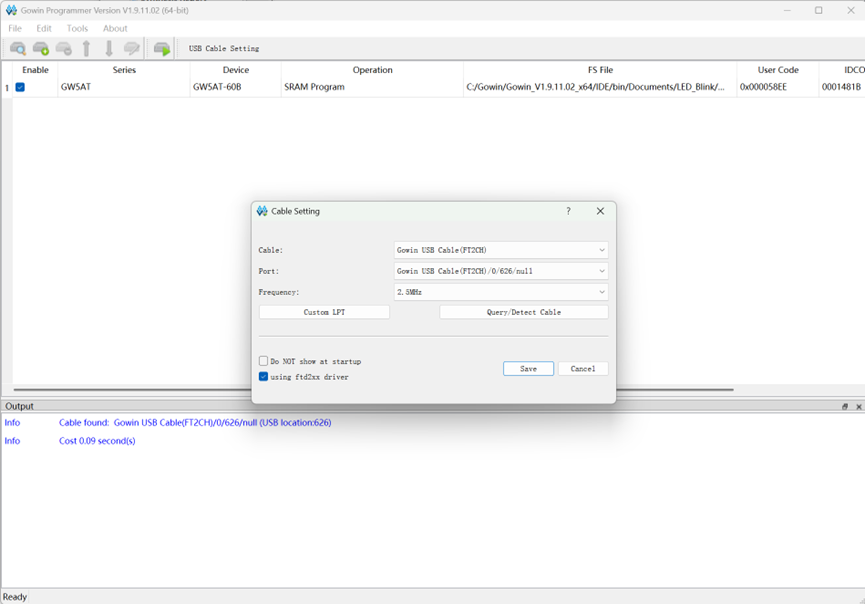Open the Port dropdown
The width and height of the screenshot is (865, 604).
coord(501,271)
